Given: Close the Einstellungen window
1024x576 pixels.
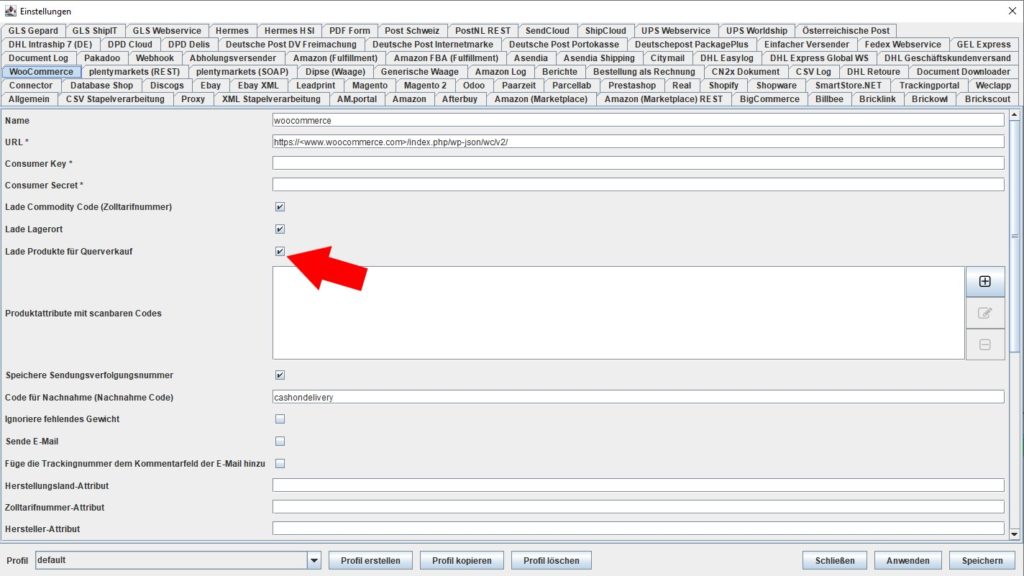Looking at the screenshot, I should click(x=1012, y=11).
